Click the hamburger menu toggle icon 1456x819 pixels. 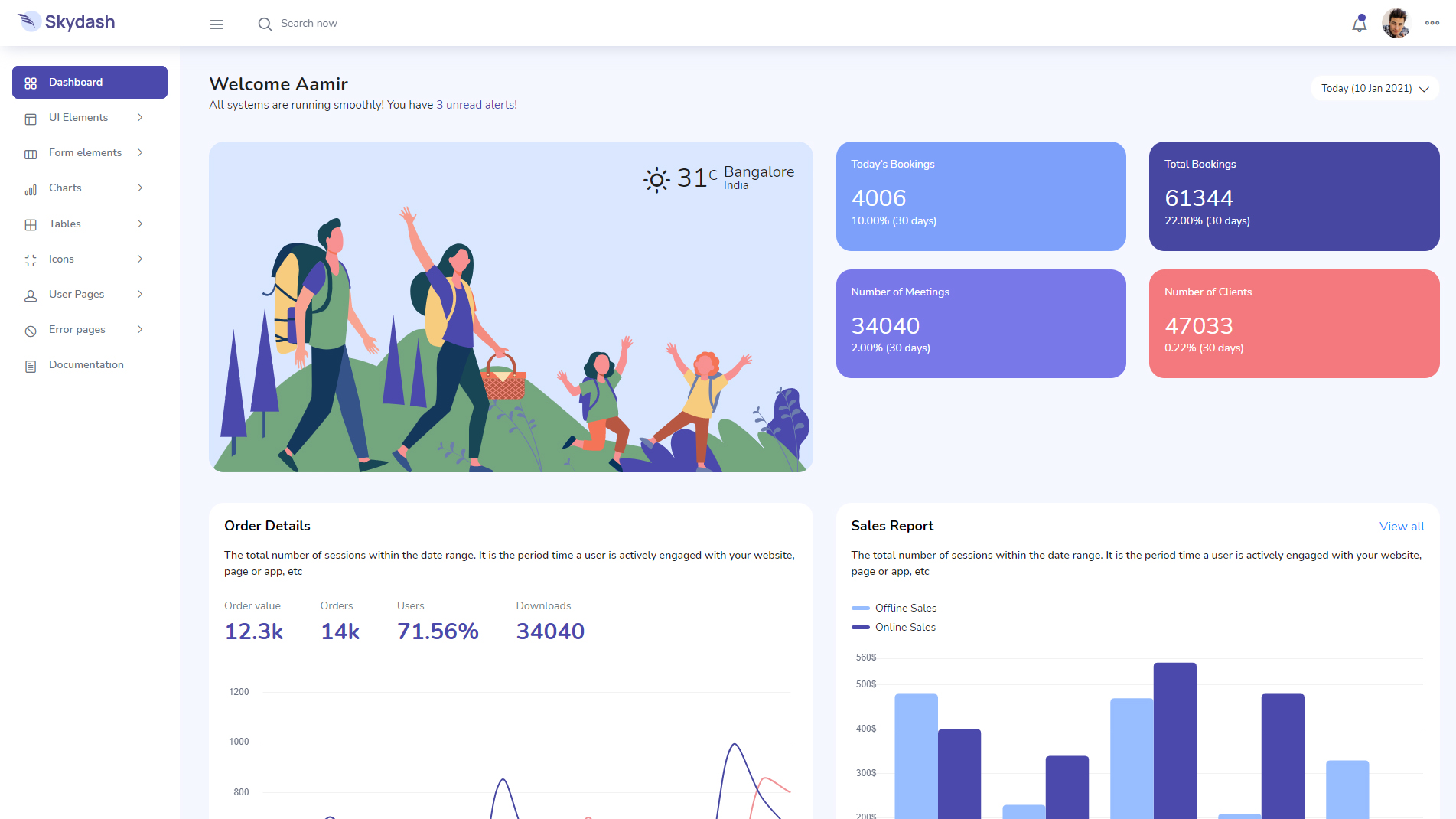[217, 24]
